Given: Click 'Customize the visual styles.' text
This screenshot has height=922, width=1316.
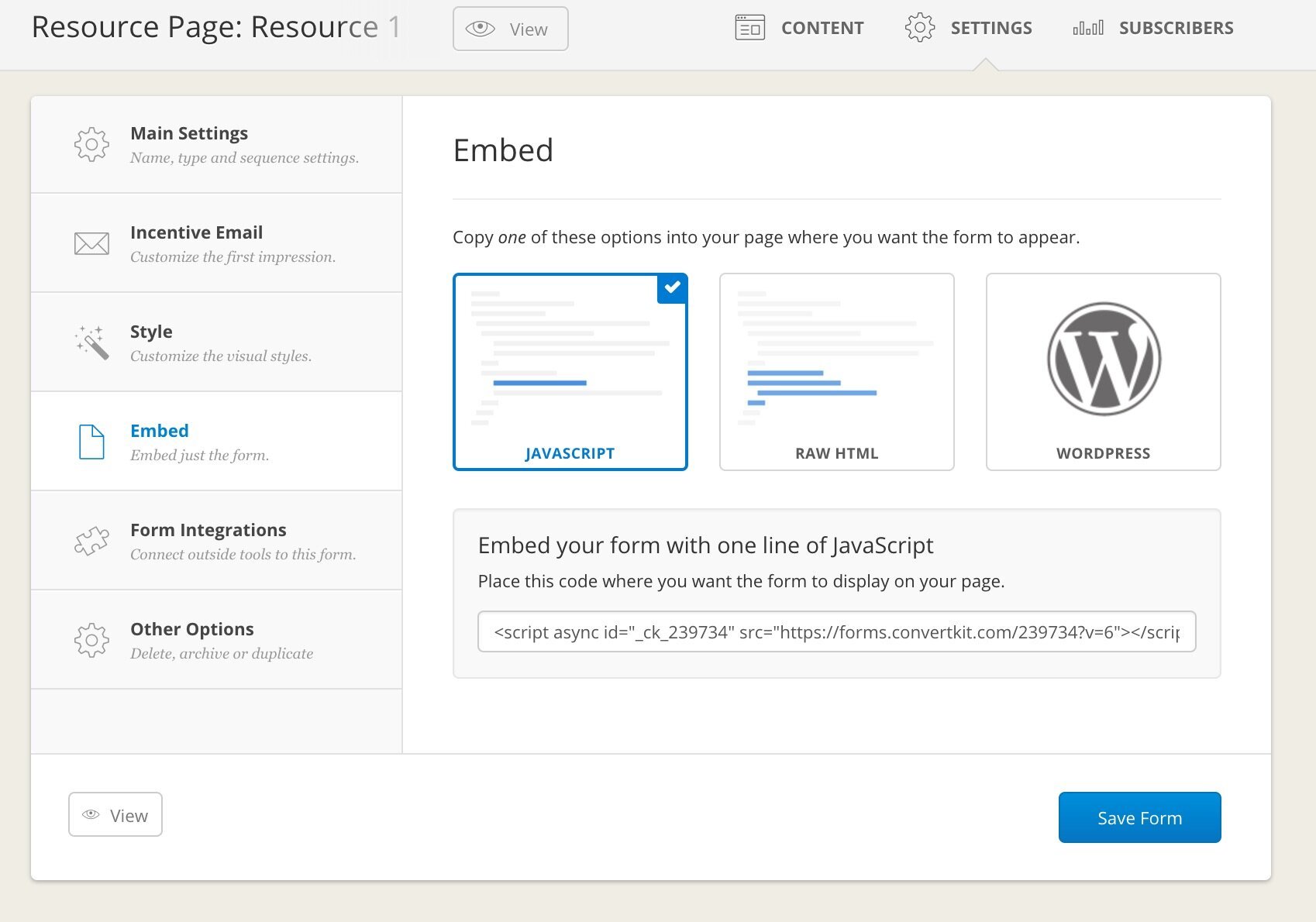Looking at the screenshot, I should 221,356.
